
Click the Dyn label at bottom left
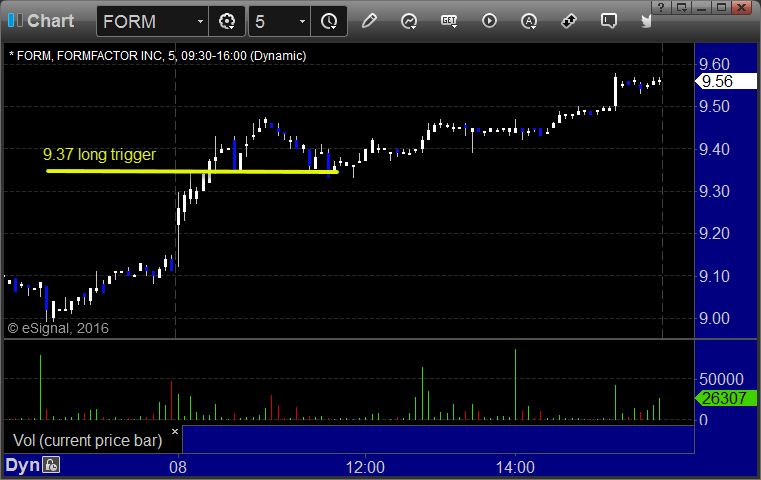pos(22,465)
